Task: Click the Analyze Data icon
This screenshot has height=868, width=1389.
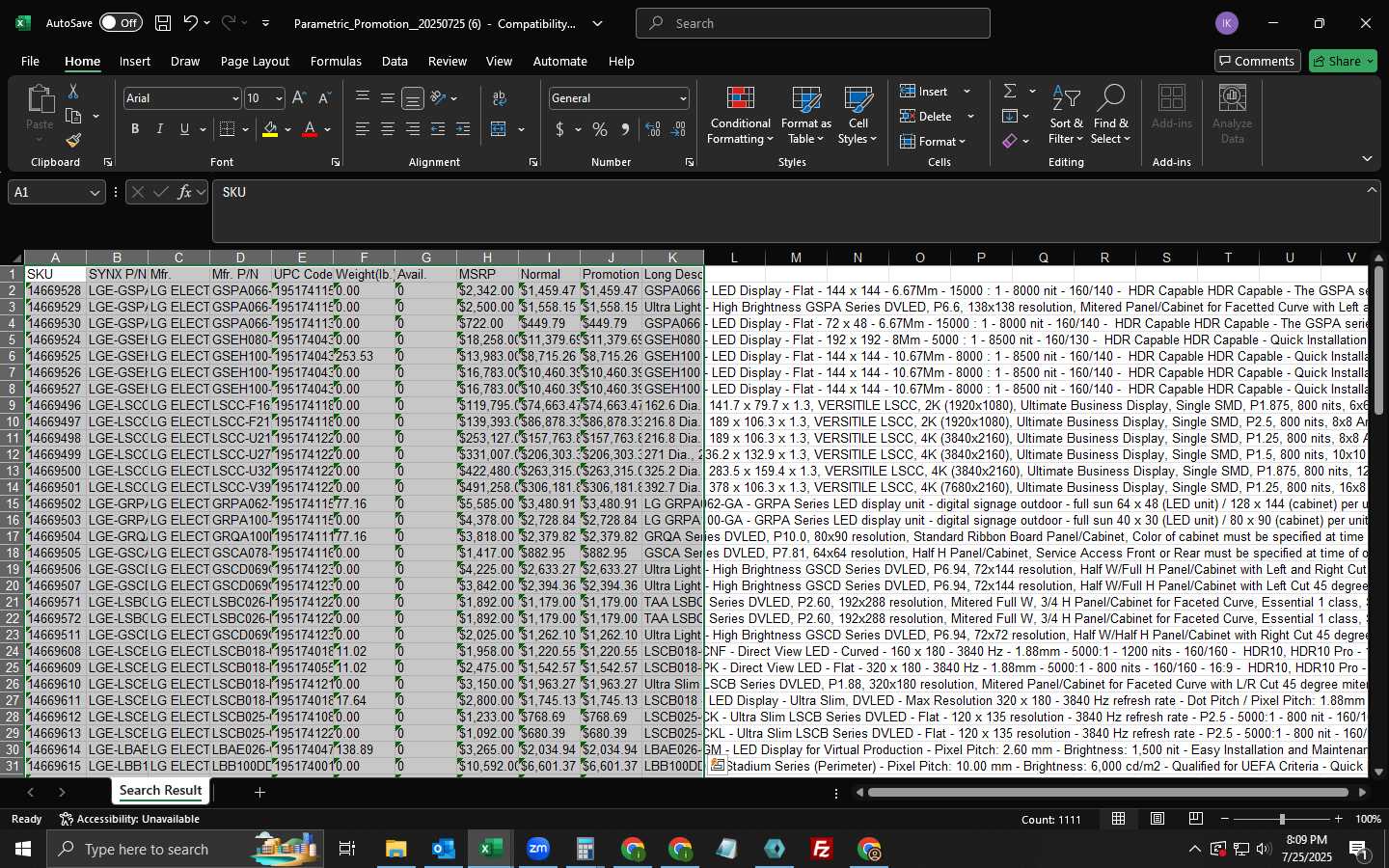Action: (1232, 115)
